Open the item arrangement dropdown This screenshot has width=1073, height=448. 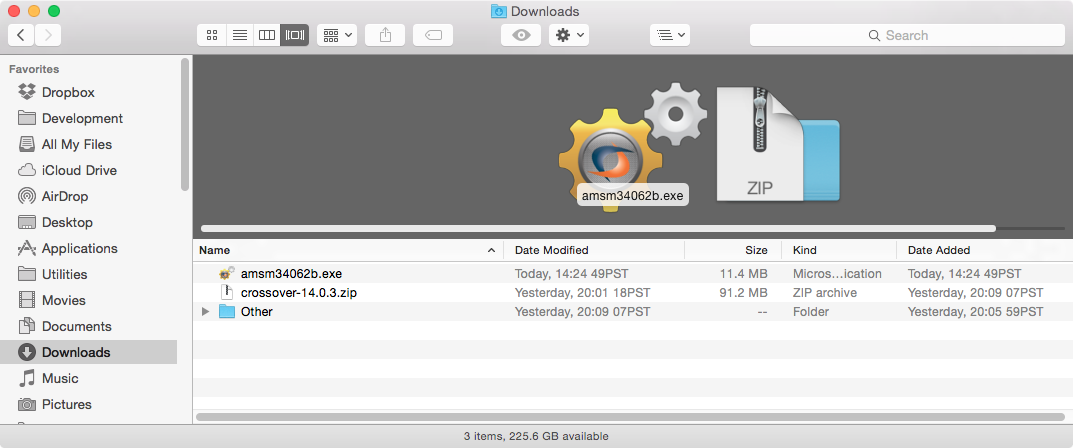[337, 35]
